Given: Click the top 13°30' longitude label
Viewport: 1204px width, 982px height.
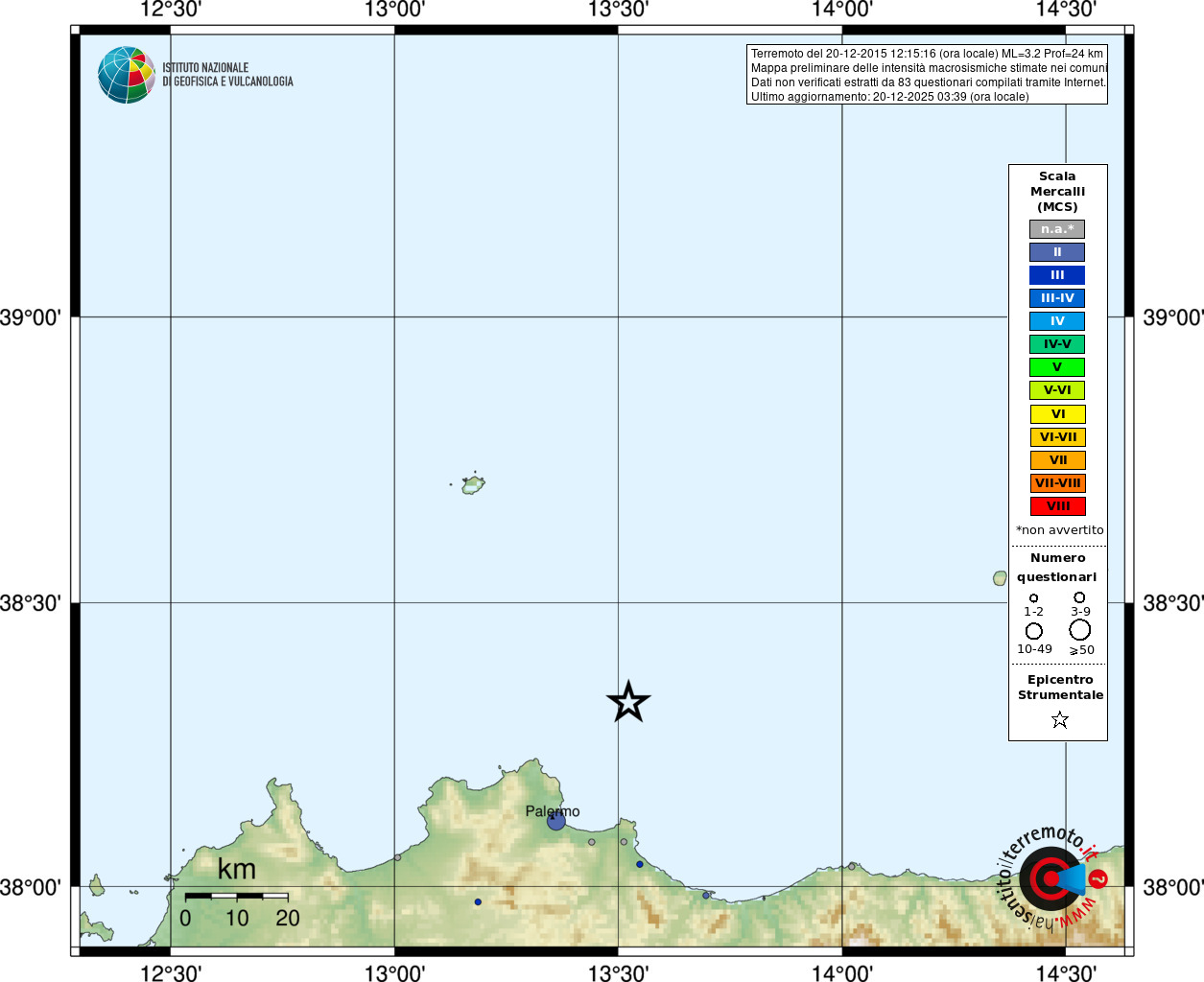Looking at the screenshot, I should pos(619,10).
